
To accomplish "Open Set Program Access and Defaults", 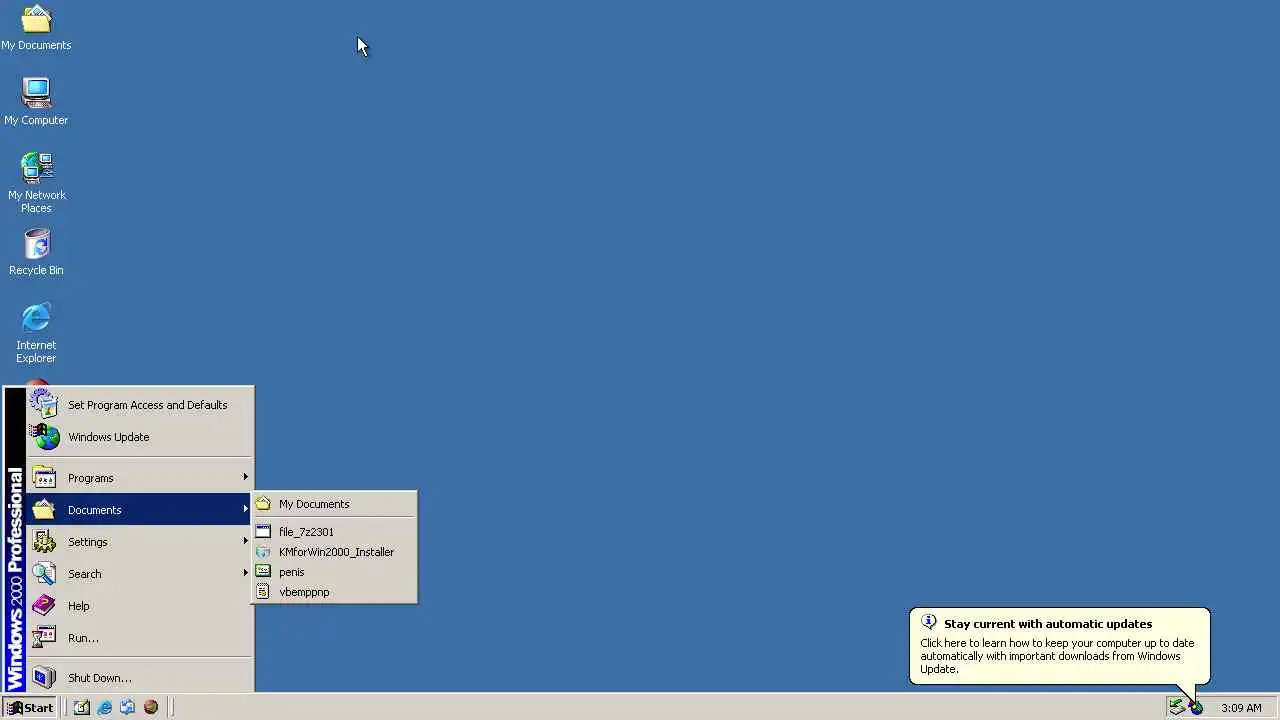I will (x=140, y=405).
